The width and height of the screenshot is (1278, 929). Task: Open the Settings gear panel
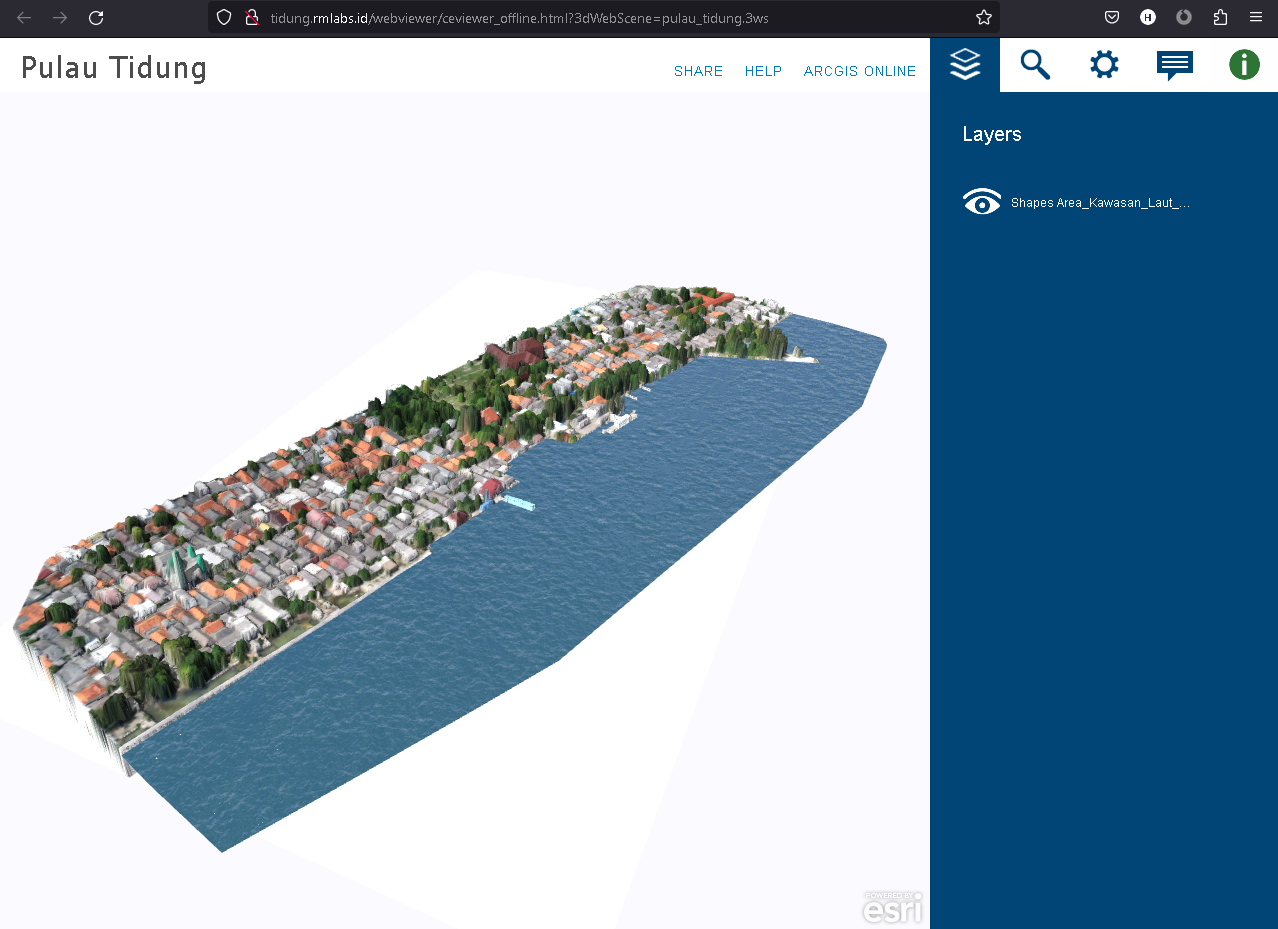tap(1104, 65)
